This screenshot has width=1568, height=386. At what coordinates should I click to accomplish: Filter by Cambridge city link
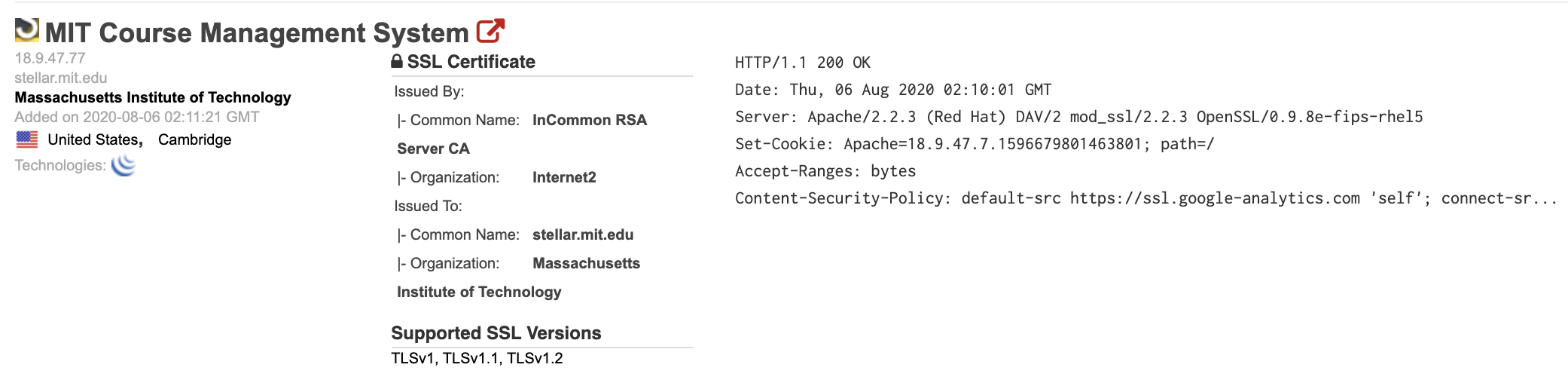click(194, 139)
